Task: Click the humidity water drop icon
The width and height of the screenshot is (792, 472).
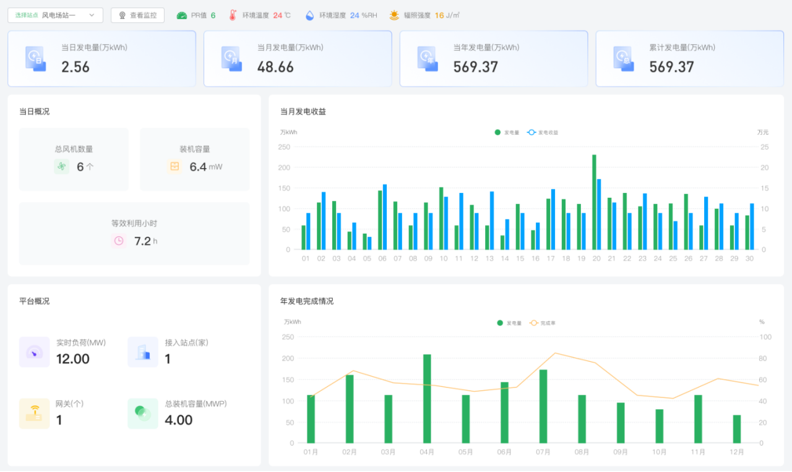Action: (310, 16)
